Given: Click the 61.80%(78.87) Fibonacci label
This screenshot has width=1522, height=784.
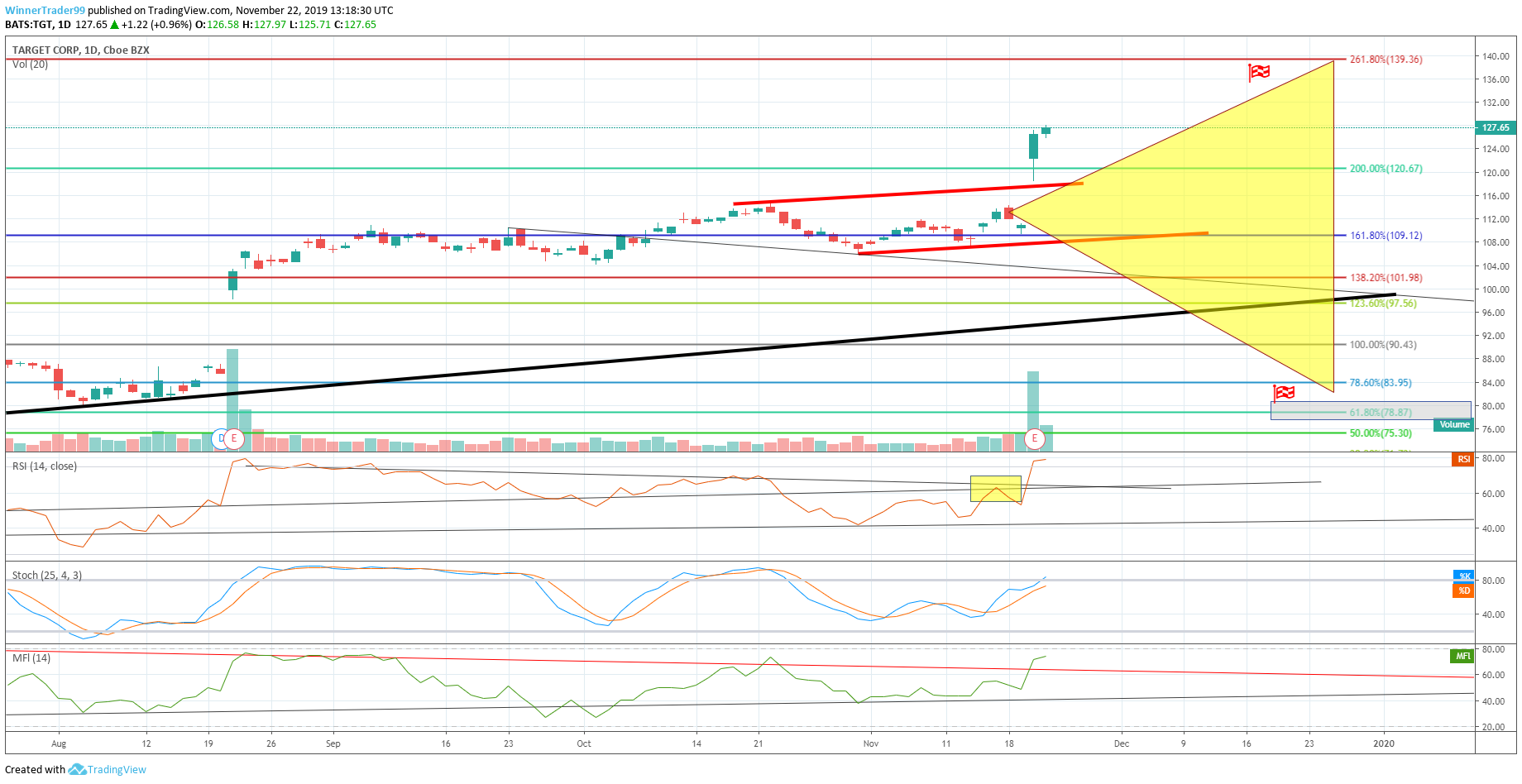Looking at the screenshot, I should 1381,413.
